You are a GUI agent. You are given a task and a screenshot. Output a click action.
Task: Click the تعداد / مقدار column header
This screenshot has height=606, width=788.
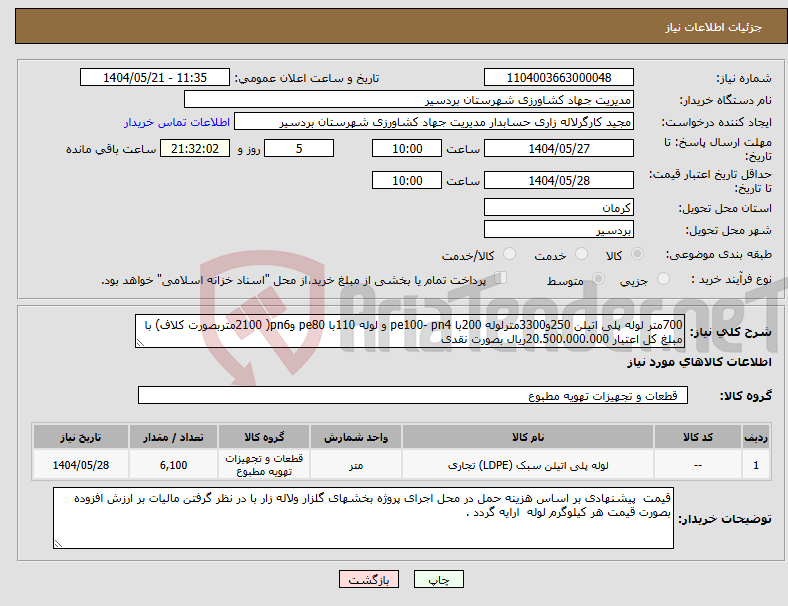pos(173,437)
